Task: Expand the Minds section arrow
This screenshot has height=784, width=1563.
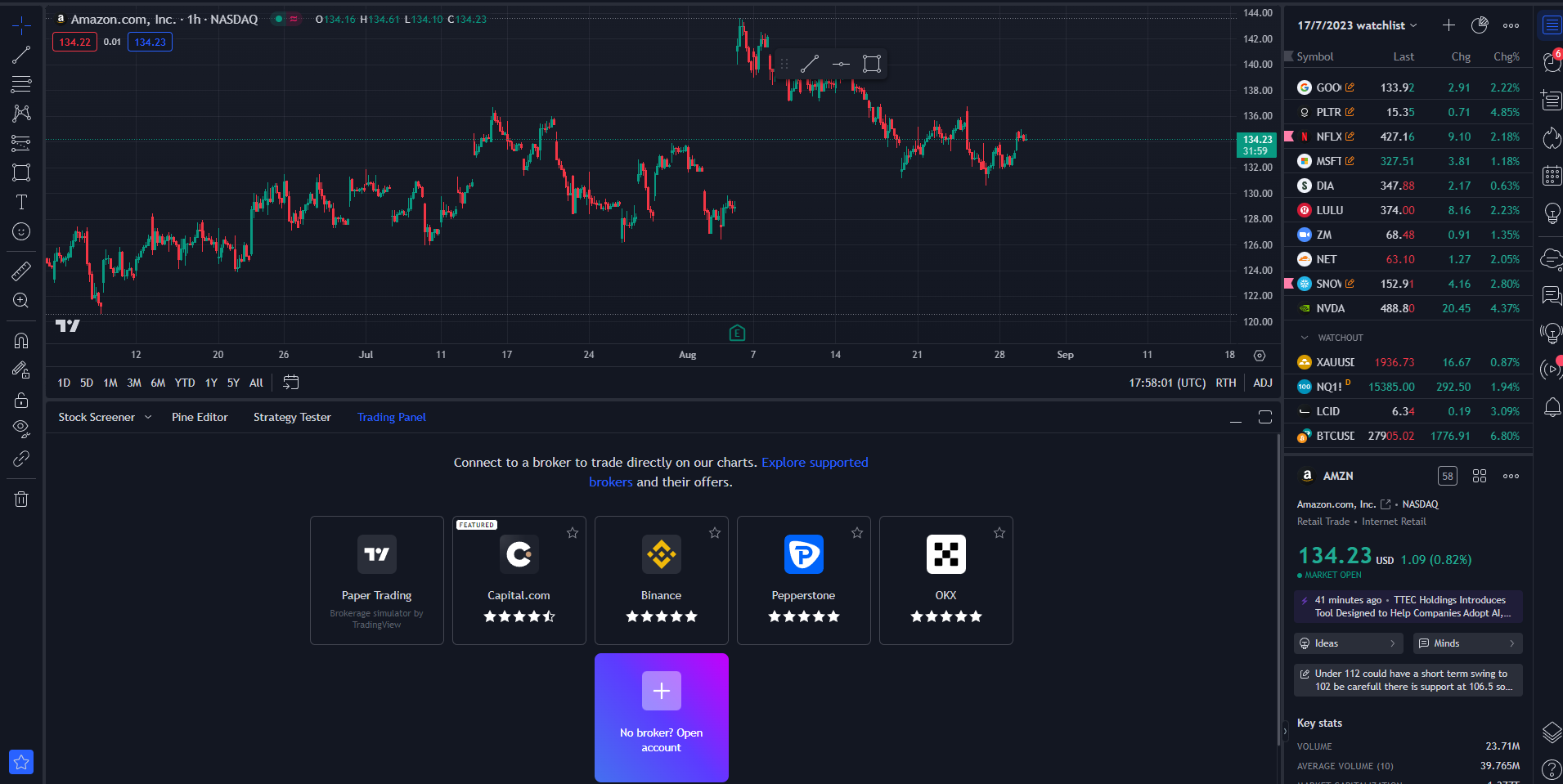Action: tap(1511, 643)
